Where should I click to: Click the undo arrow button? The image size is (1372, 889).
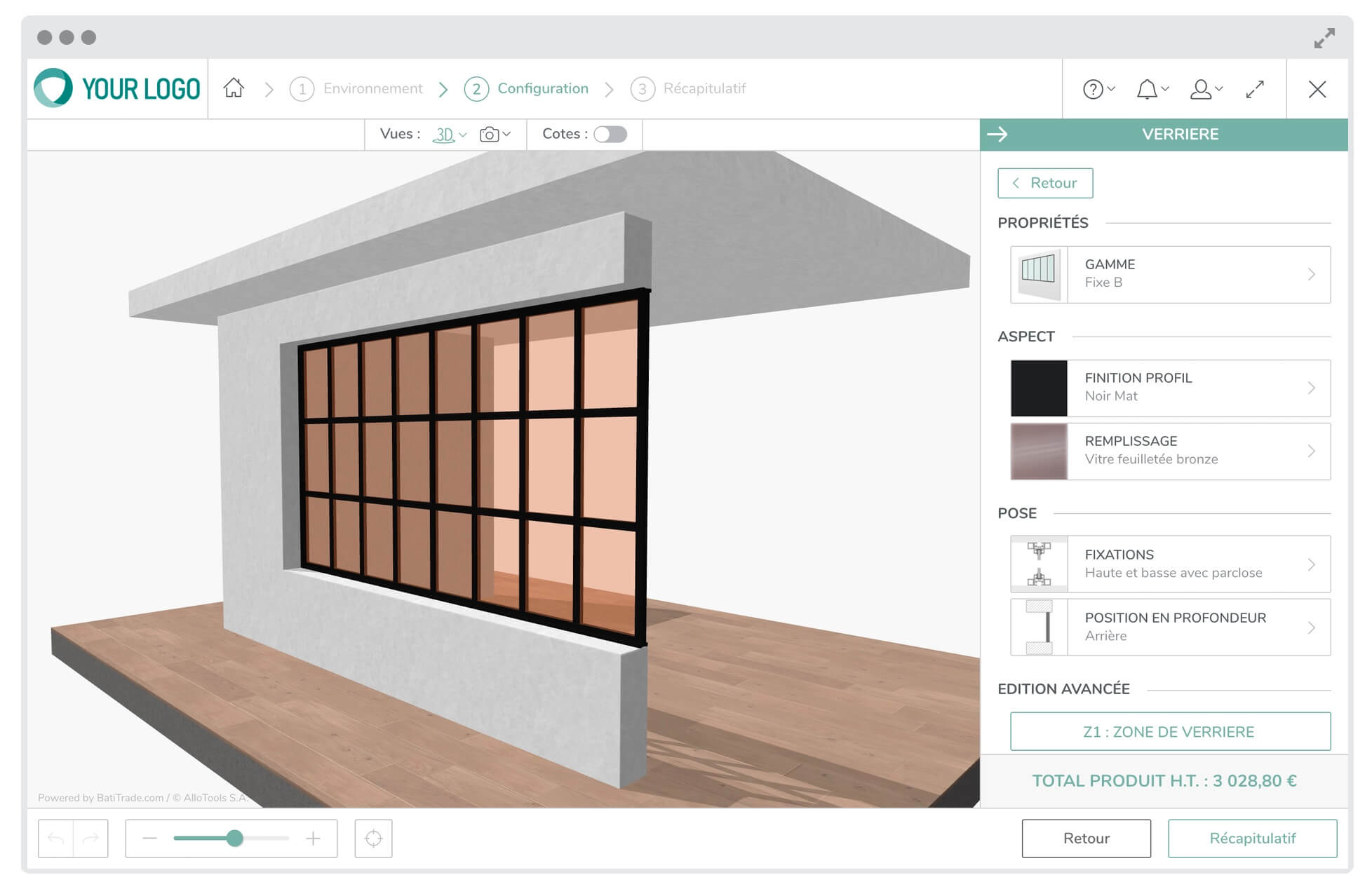point(56,838)
